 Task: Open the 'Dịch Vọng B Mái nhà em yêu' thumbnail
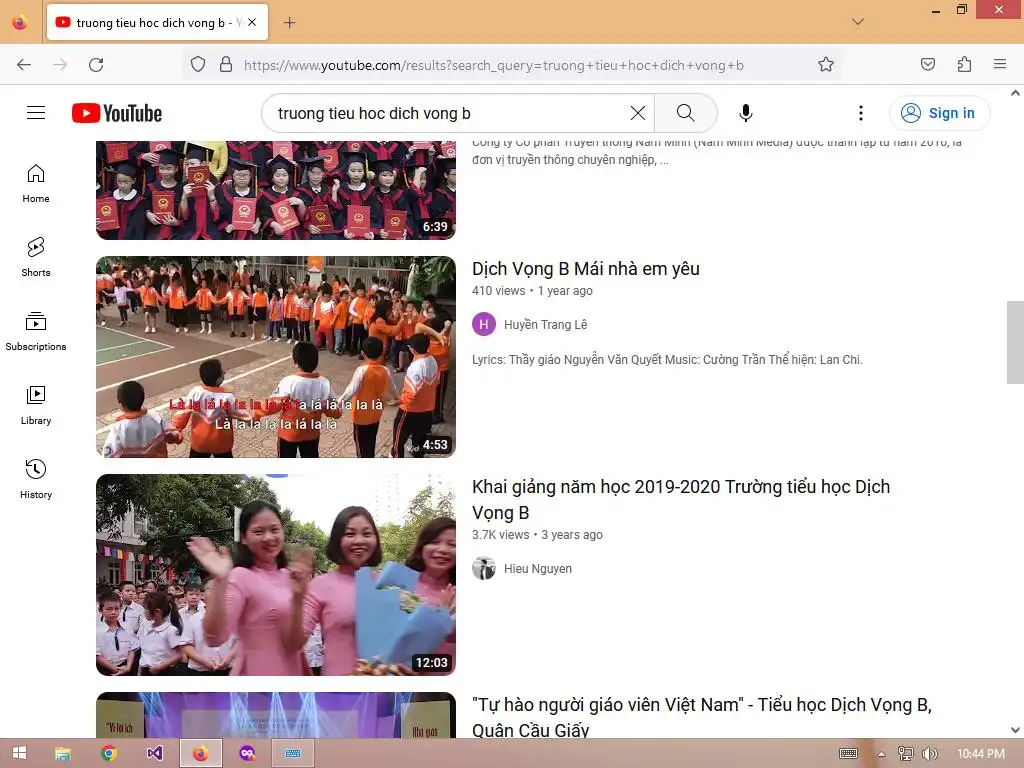point(276,357)
